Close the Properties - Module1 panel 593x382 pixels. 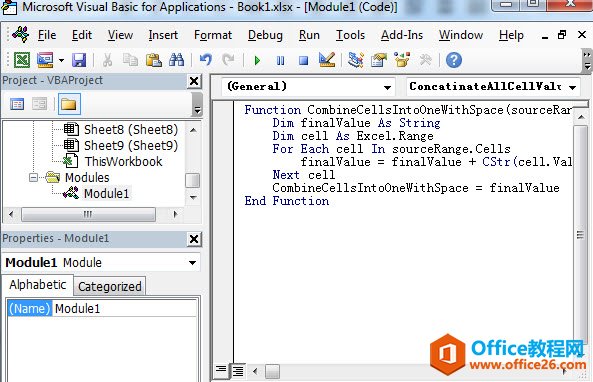click(194, 239)
